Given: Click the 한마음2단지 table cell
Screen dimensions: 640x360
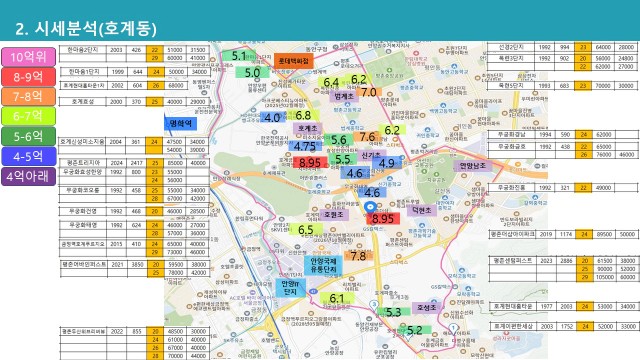Looking at the screenshot, I should pos(83,50).
